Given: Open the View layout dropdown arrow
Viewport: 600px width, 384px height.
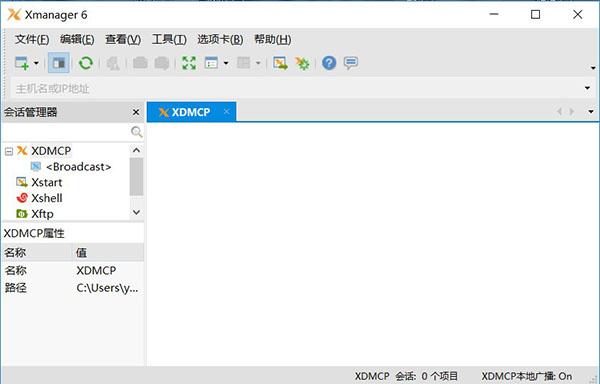Looking at the screenshot, I should pos(226,63).
